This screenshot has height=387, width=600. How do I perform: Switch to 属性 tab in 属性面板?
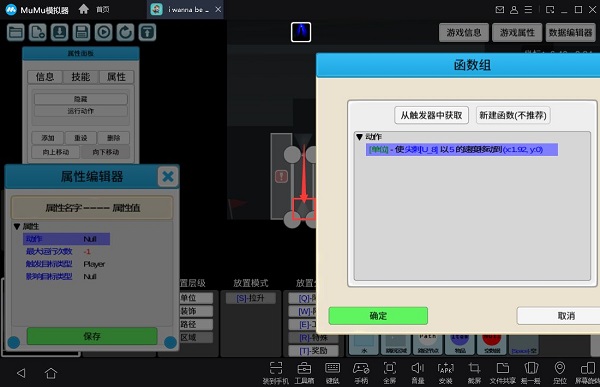116,77
